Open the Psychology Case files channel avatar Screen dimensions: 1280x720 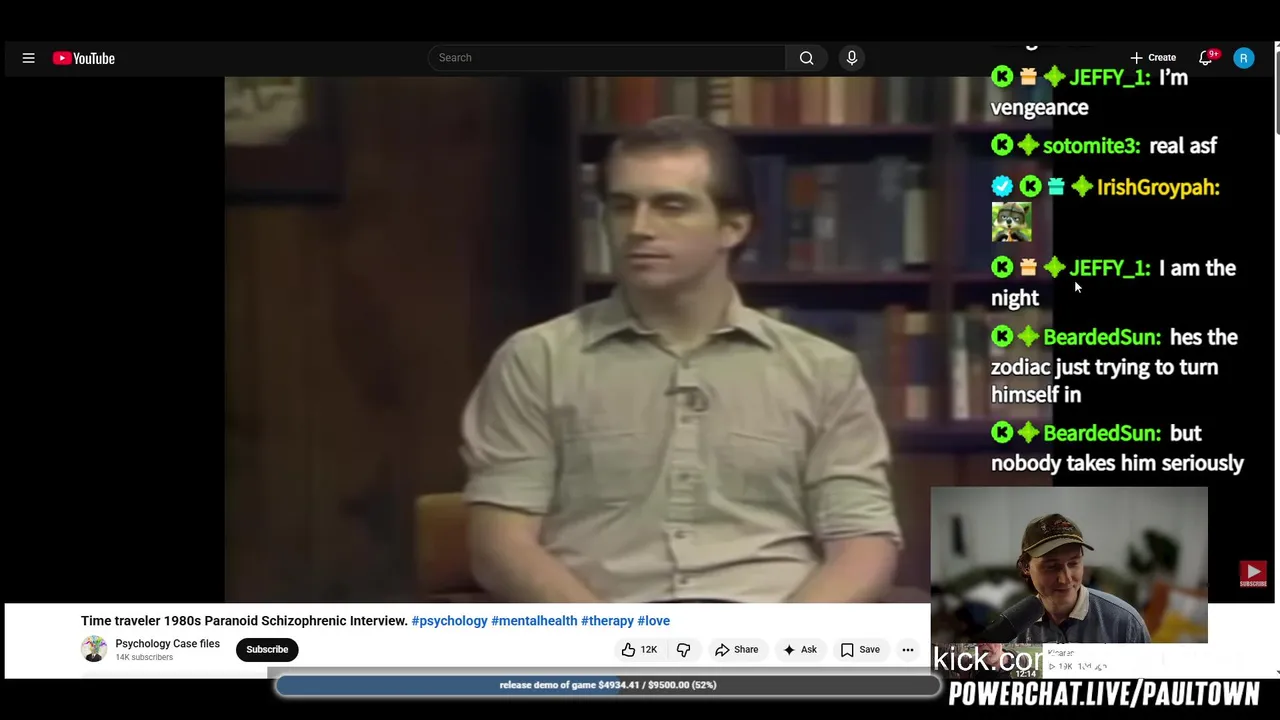(94, 649)
